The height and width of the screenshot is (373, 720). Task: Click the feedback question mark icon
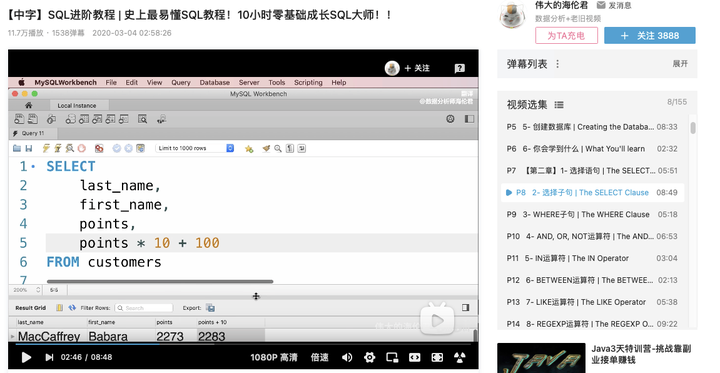tap(459, 68)
